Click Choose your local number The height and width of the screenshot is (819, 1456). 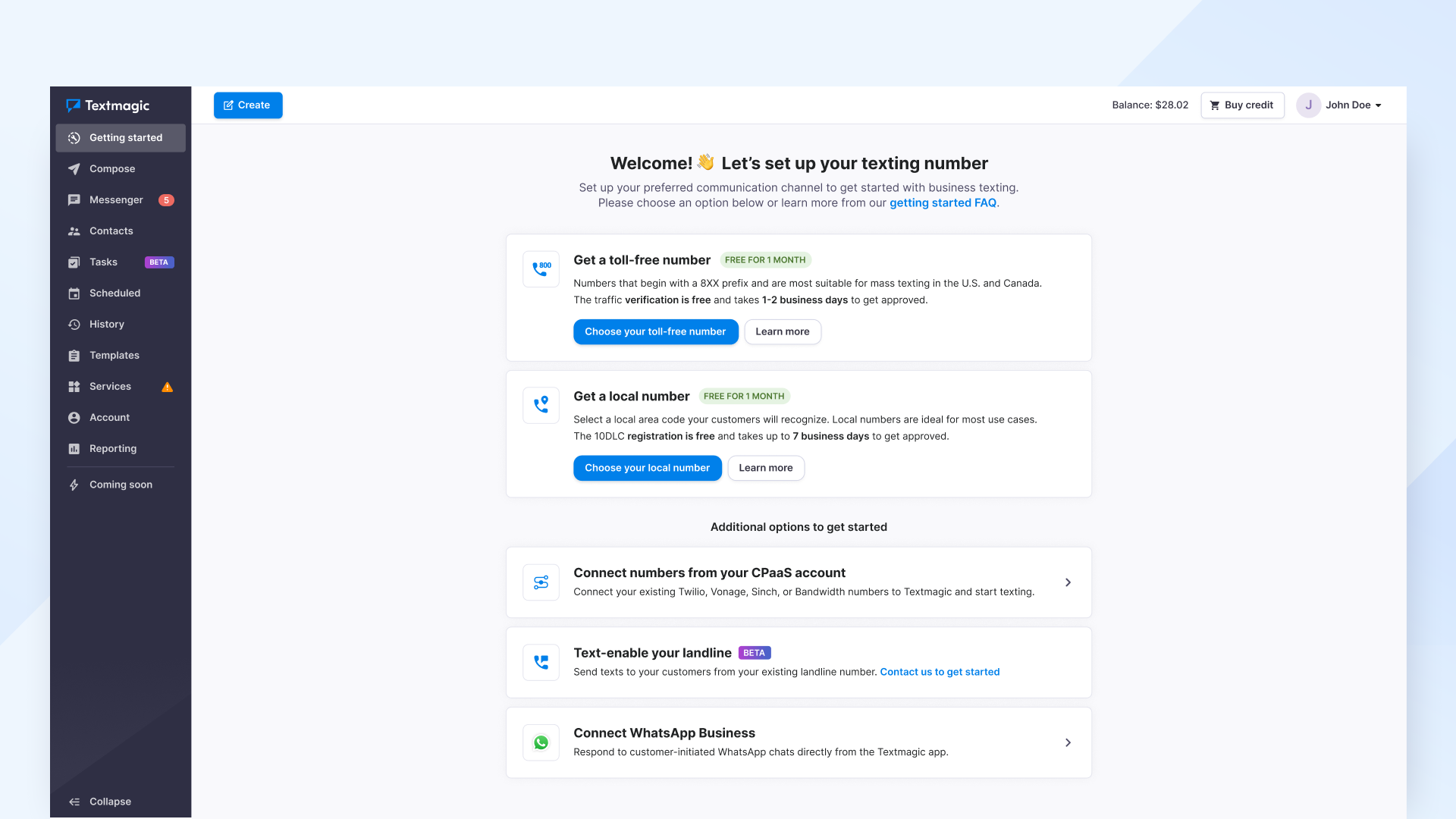click(647, 469)
